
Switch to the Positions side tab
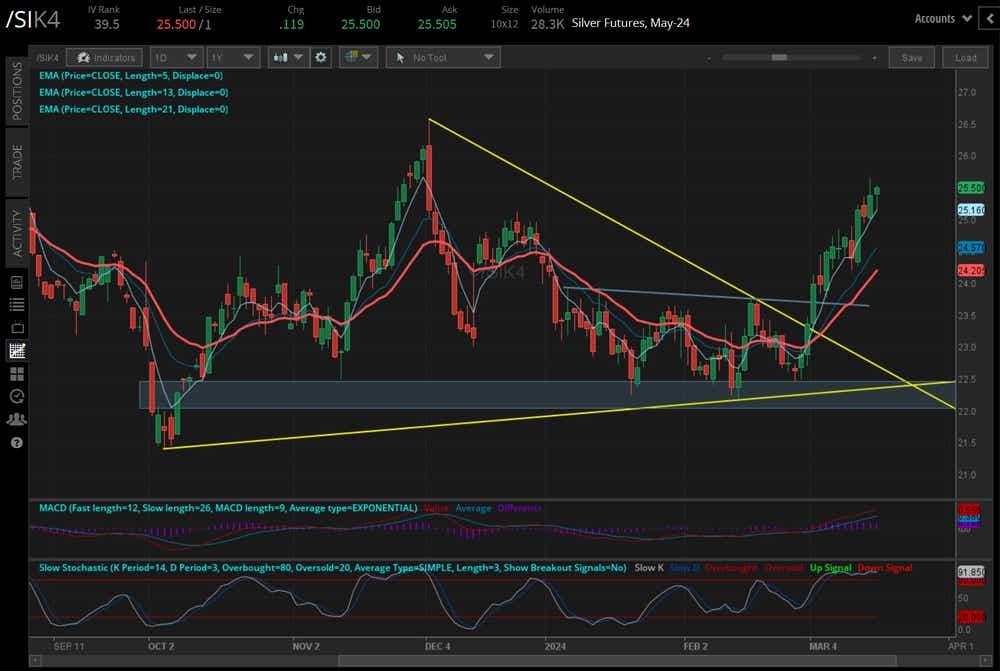click(x=16, y=92)
